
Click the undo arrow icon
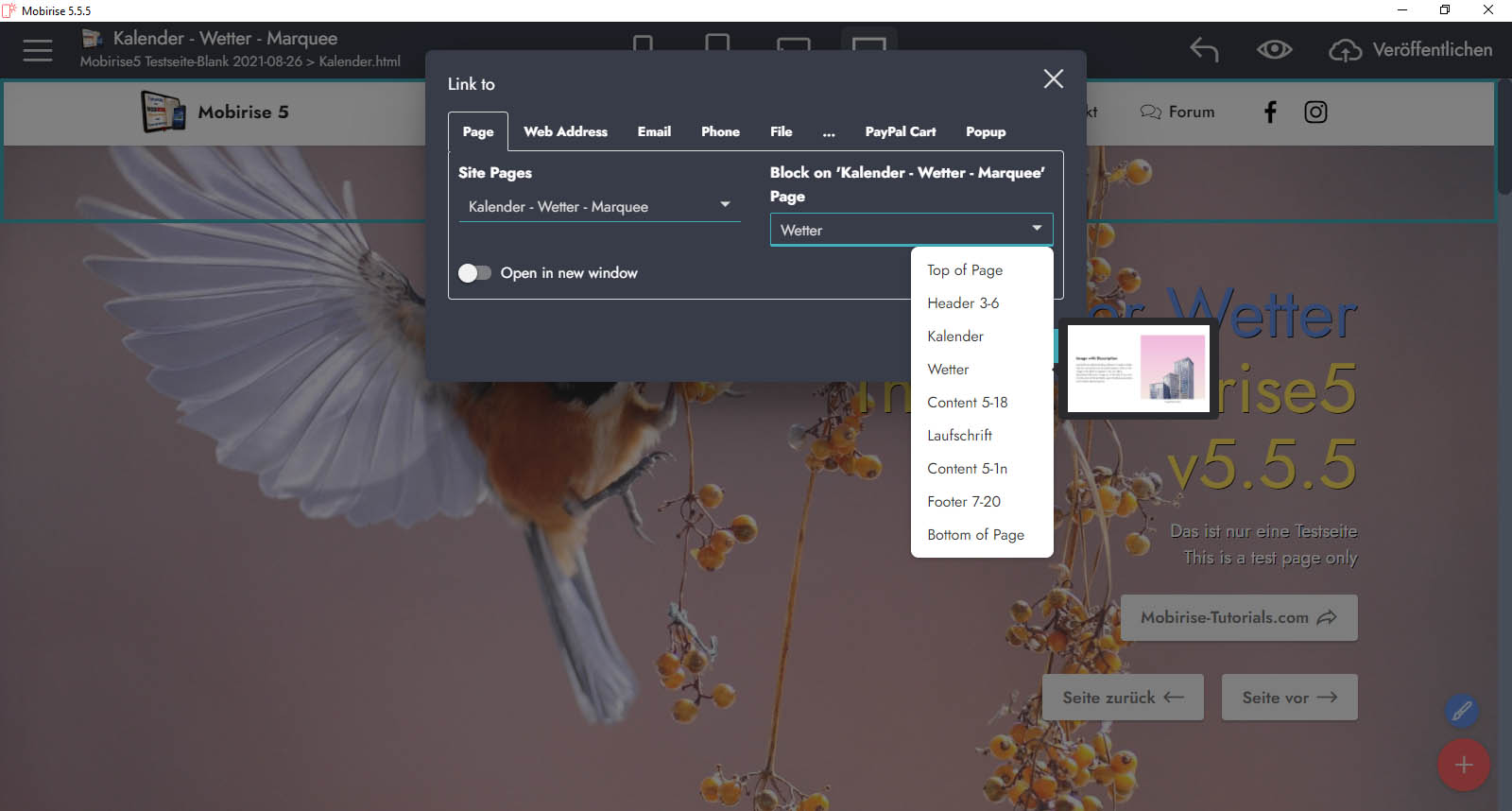click(1204, 49)
